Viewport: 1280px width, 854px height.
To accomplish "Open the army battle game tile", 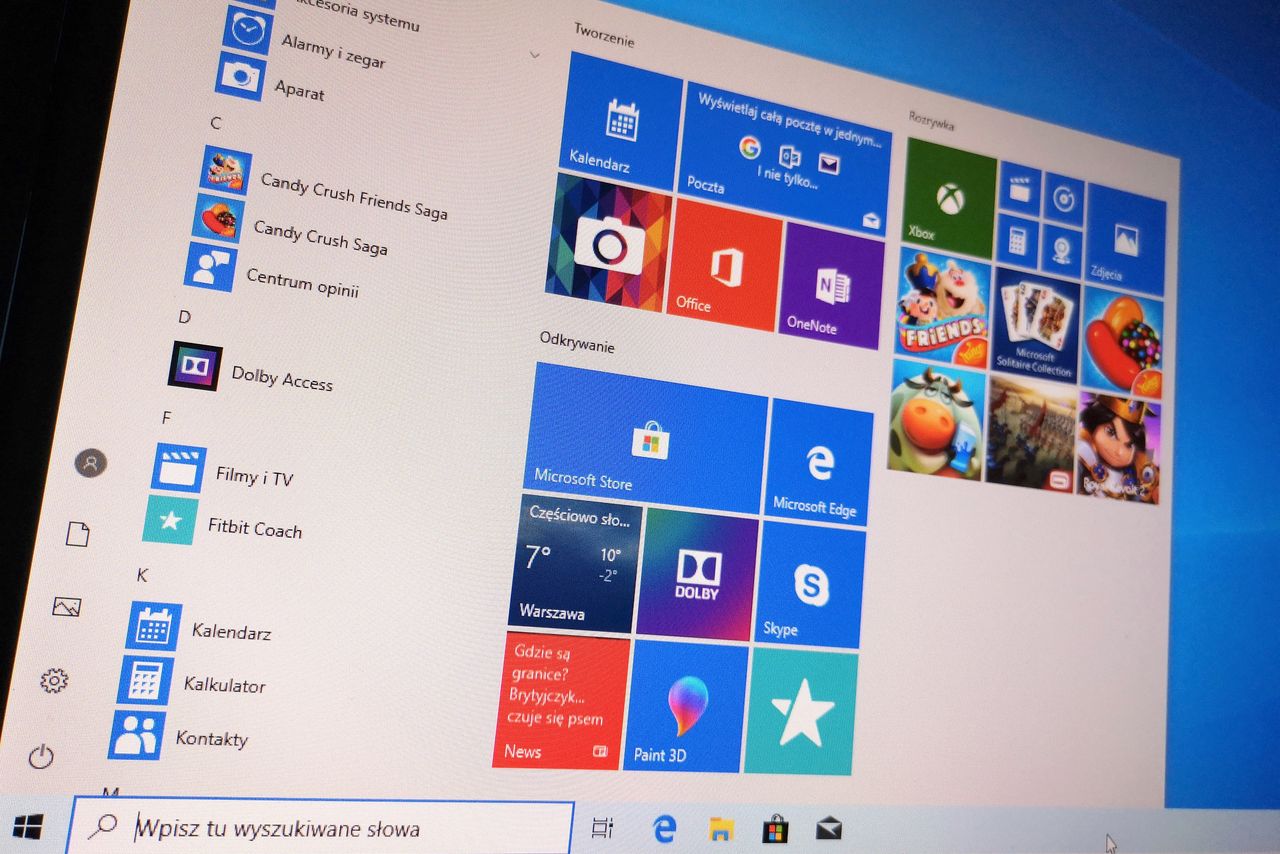I will [1030, 435].
